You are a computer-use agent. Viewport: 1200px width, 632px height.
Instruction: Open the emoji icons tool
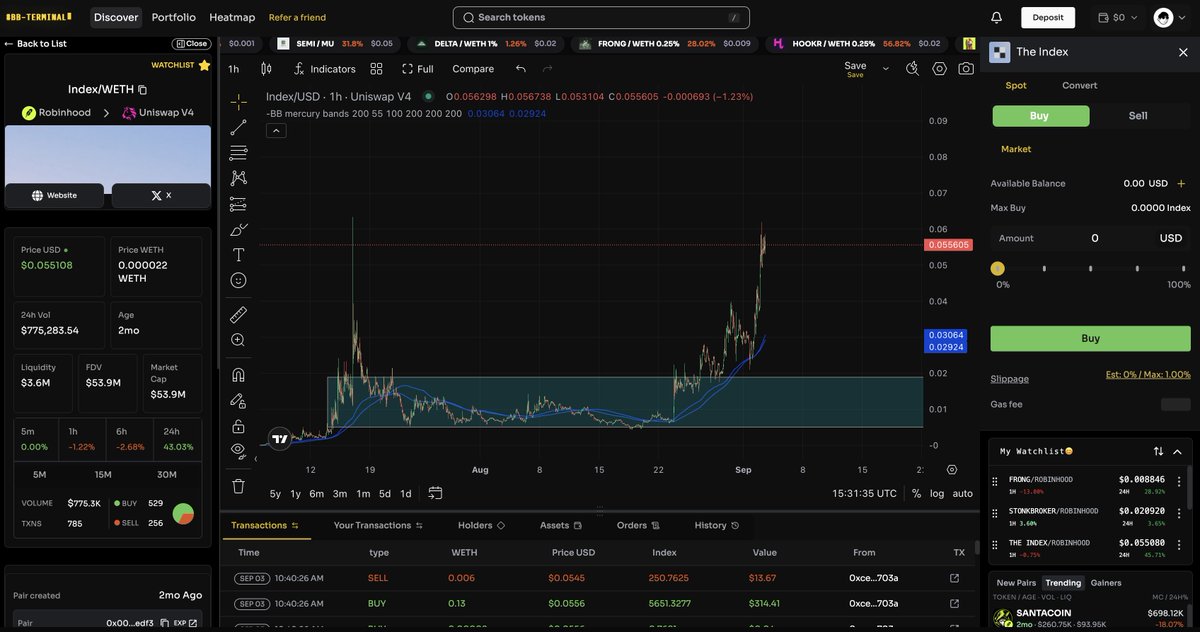click(238, 281)
